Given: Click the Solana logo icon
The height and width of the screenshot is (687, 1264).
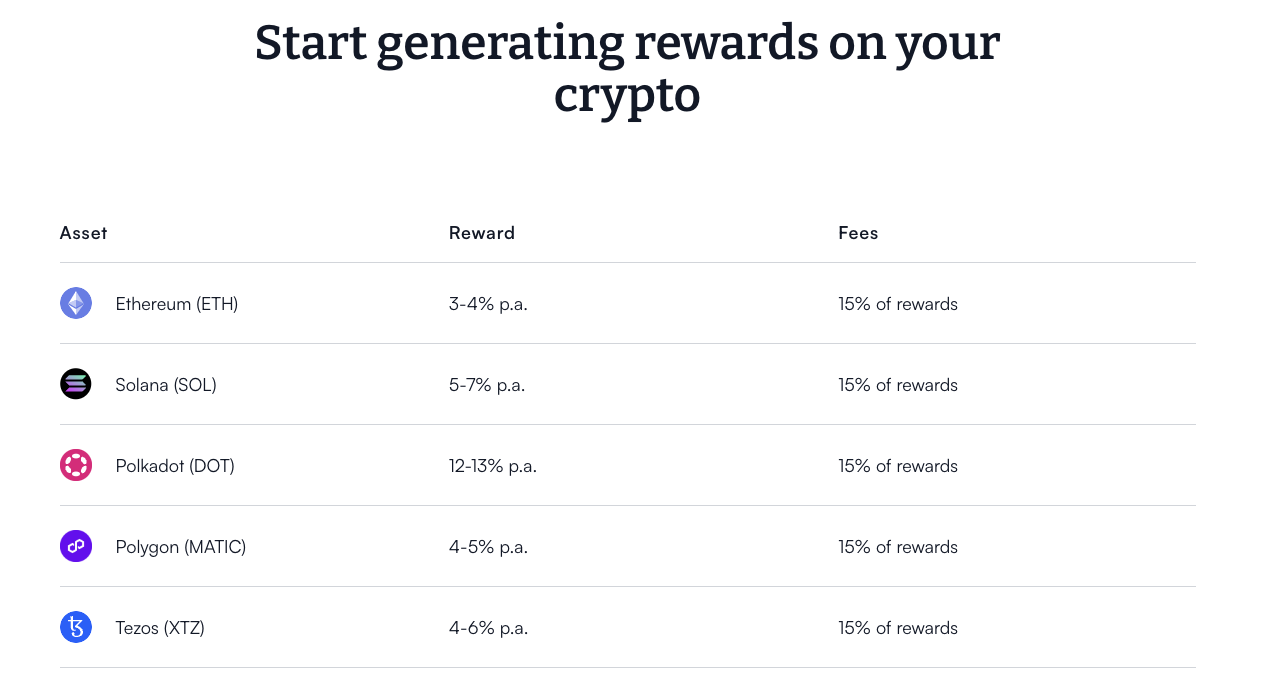Looking at the screenshot, I should (76, 384).
